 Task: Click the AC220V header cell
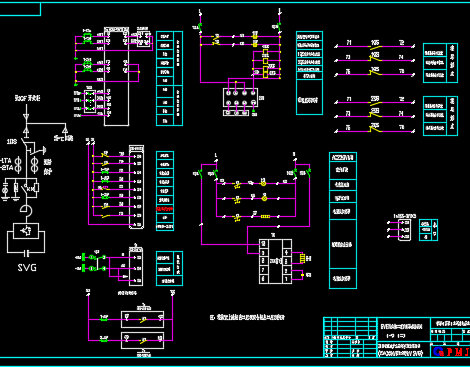tap(343, 157)
